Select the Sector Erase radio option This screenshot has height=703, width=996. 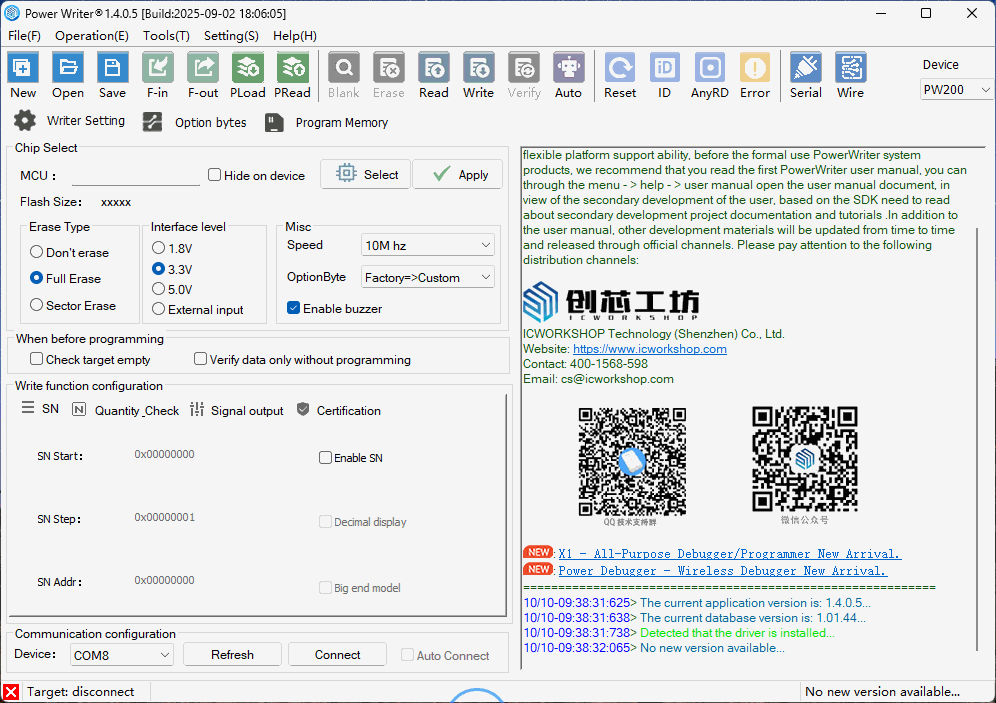tap(37, 306)
